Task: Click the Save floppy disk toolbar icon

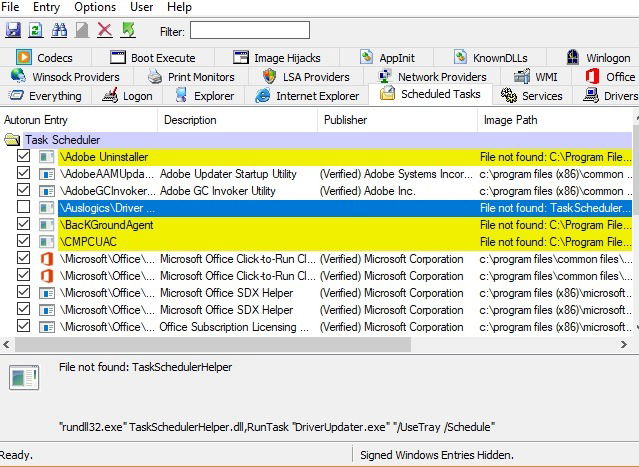Action: click(x=13, y=31)
